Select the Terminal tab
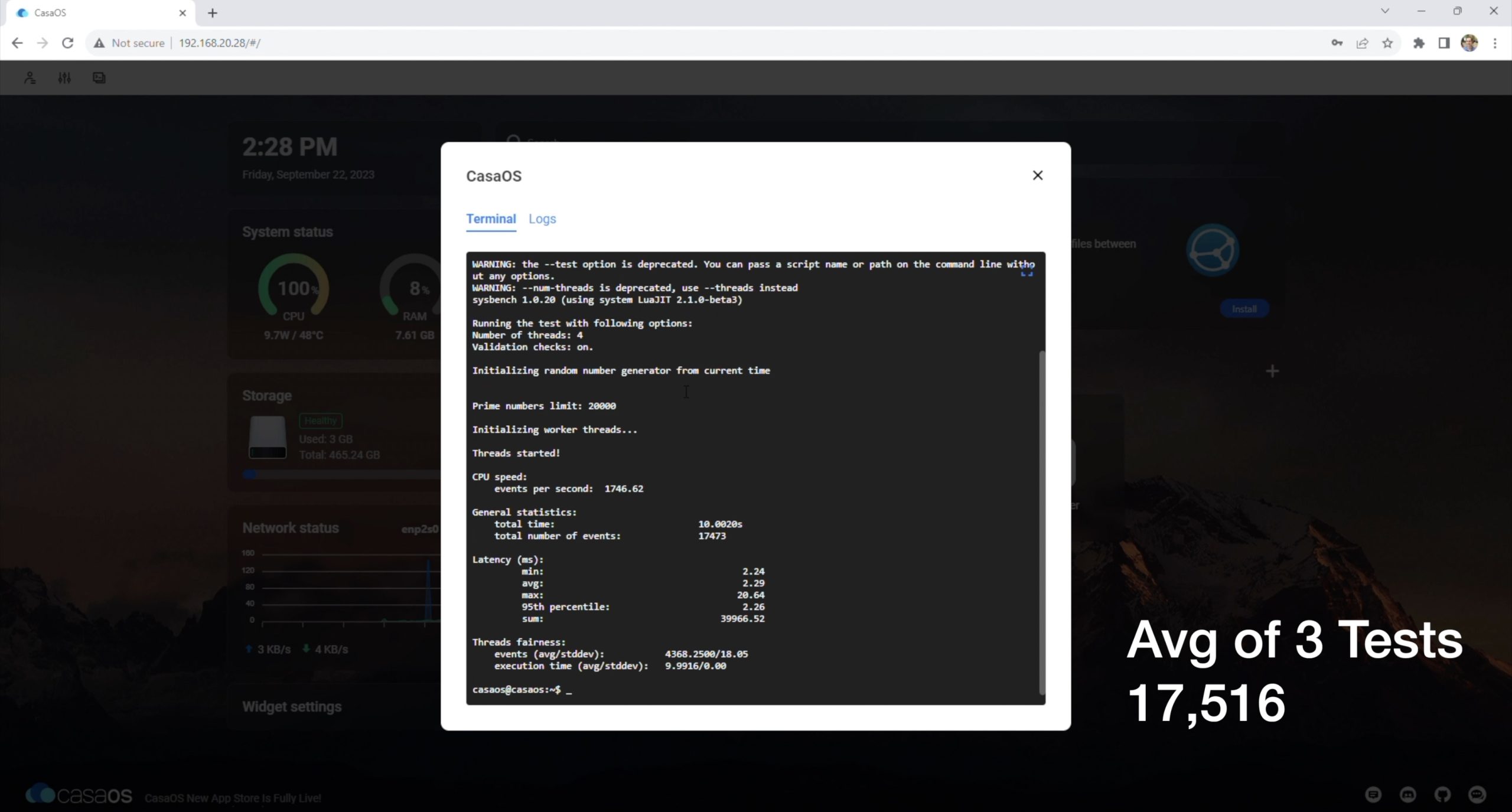Image resolution: width=1512 pixels, height=812 pixels. 490,219
